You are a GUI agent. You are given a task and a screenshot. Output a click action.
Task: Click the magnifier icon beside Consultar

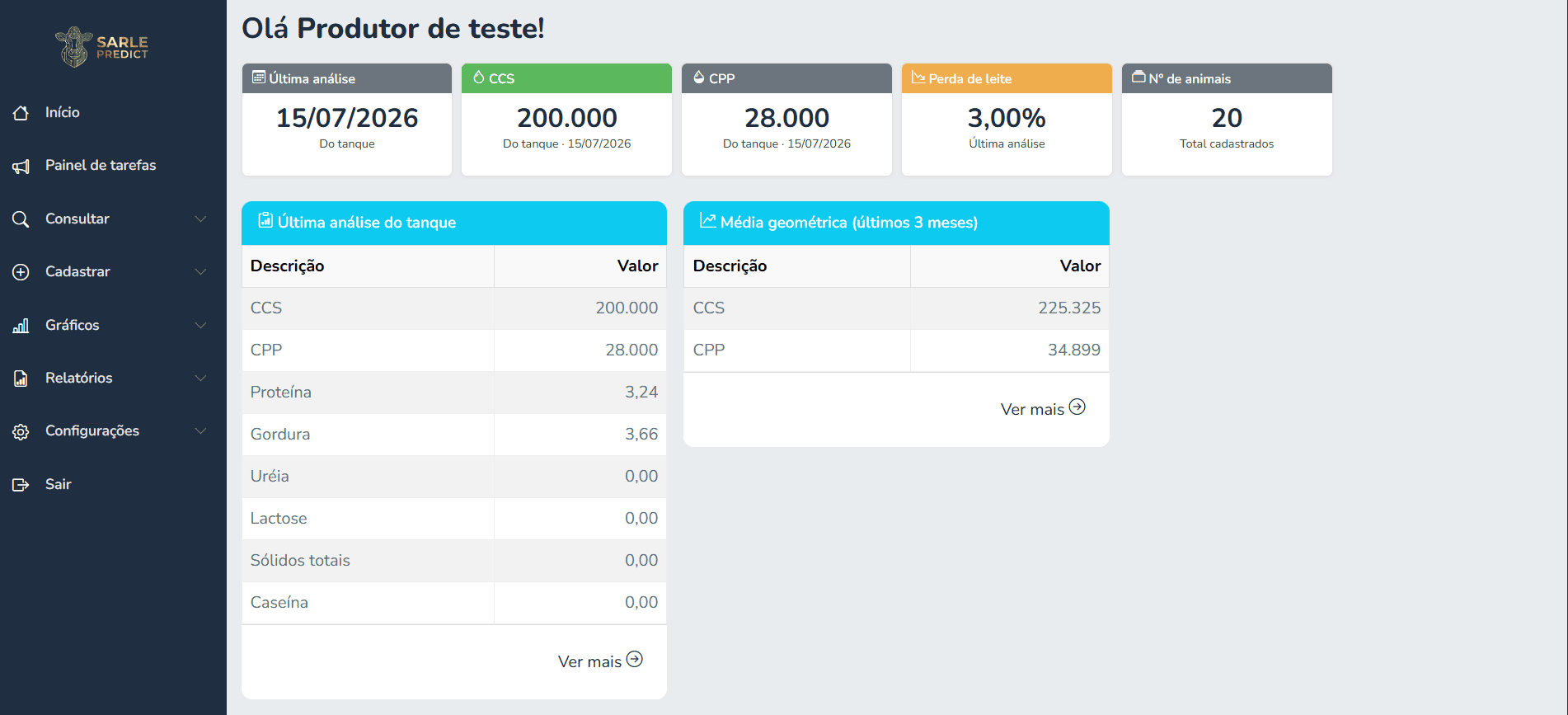coord(21,219)
